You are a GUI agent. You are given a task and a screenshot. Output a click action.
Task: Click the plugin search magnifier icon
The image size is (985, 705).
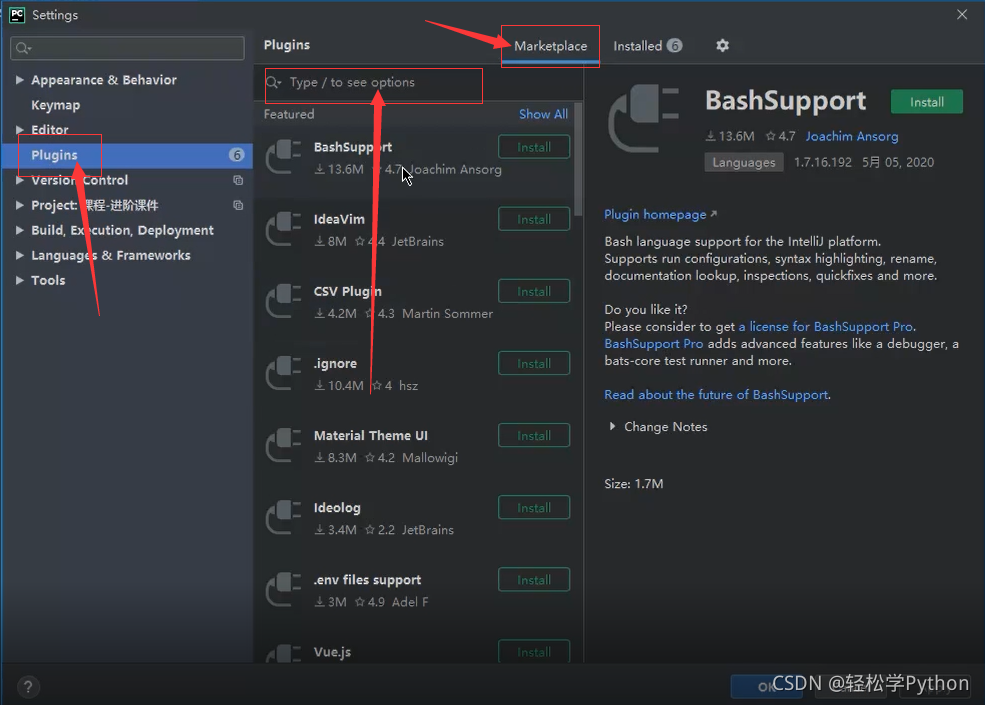coord(274,82)
